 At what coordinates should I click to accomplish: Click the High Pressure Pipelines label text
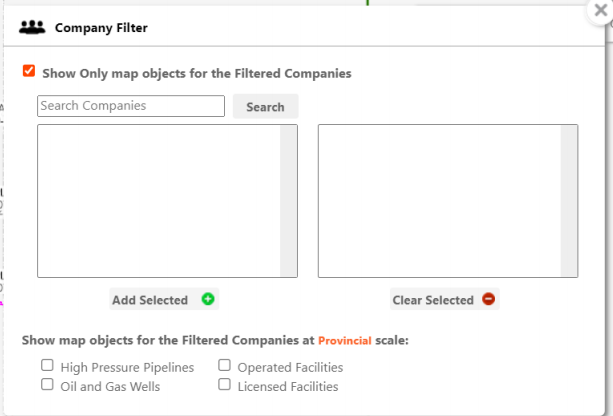coord(127,367)
